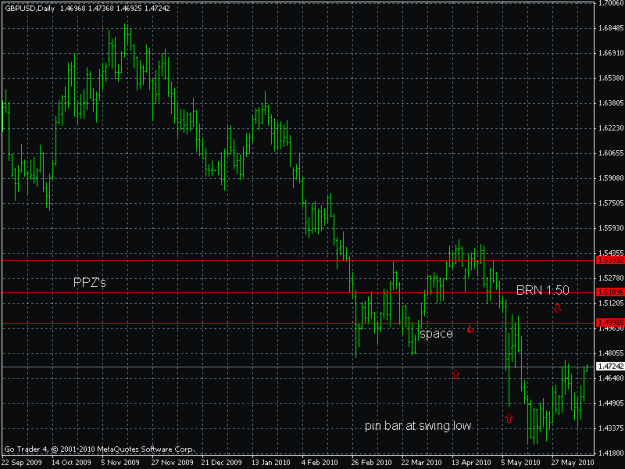Click the "space" text label
Image resolution: width=625 pixels, height=469 pixels.
[x=436, y=334]
